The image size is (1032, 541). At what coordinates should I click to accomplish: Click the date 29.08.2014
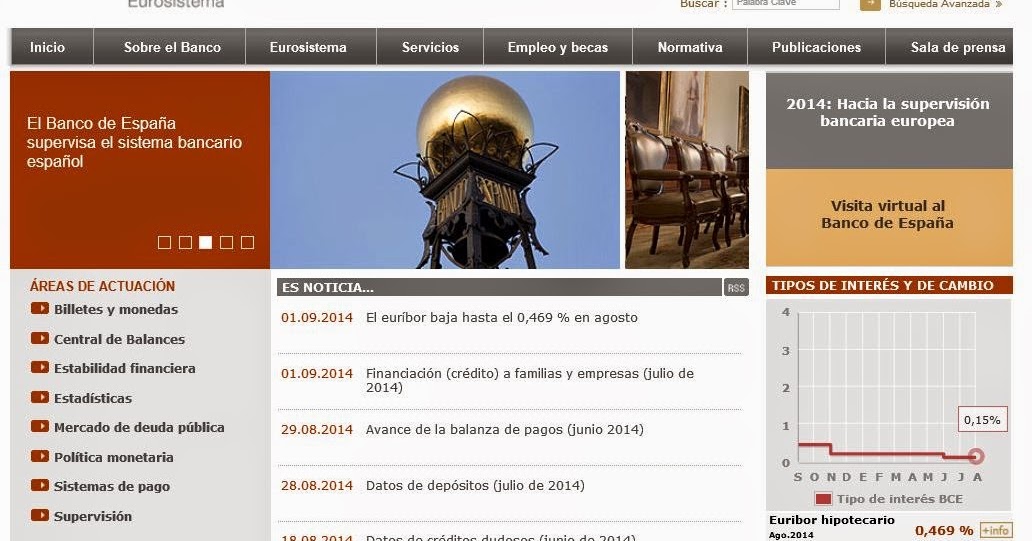(x=317, y=429)
